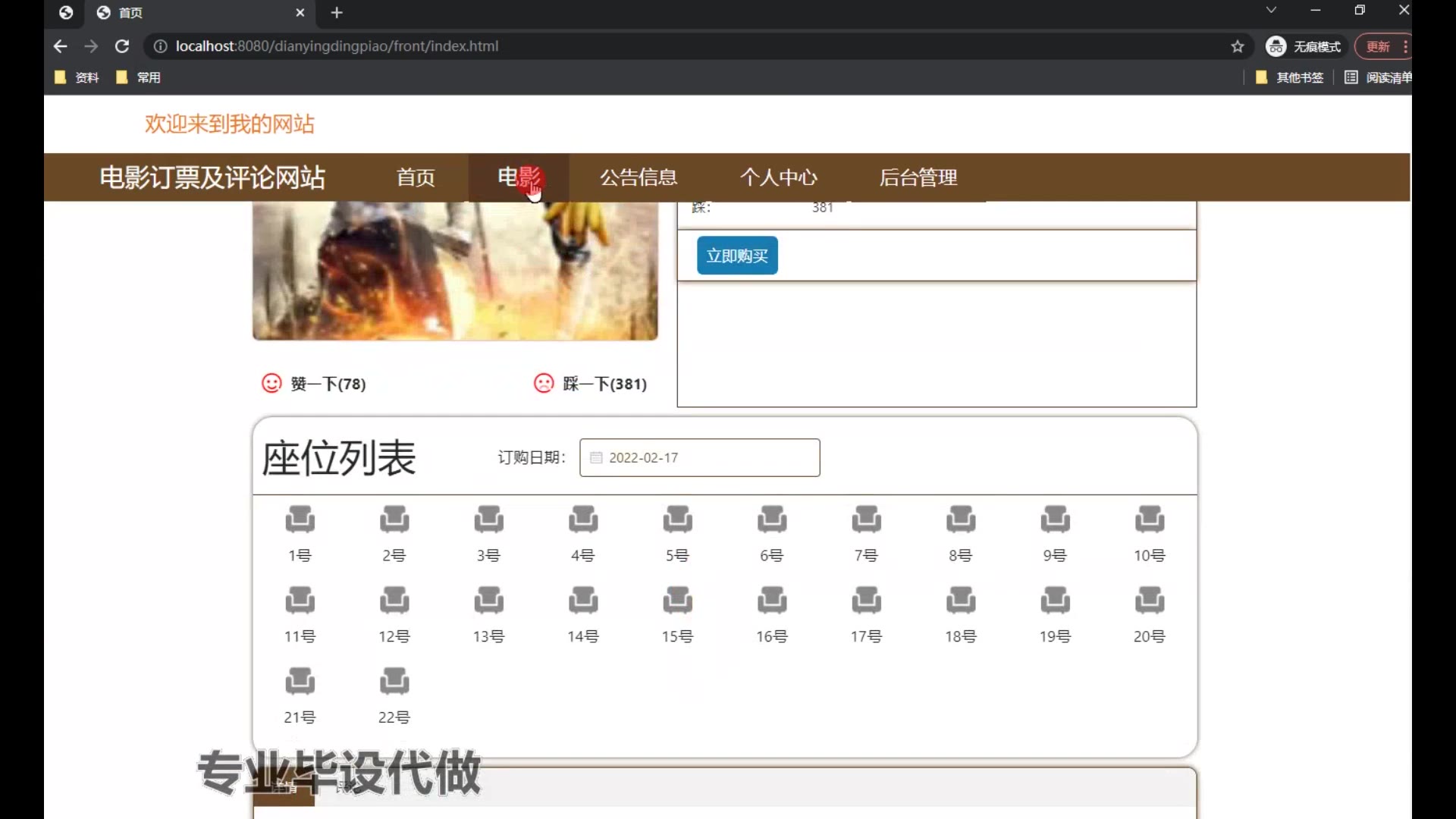Select seat 7号 sofa icon
Screen dimensions: 1456x819
(866, 519)
